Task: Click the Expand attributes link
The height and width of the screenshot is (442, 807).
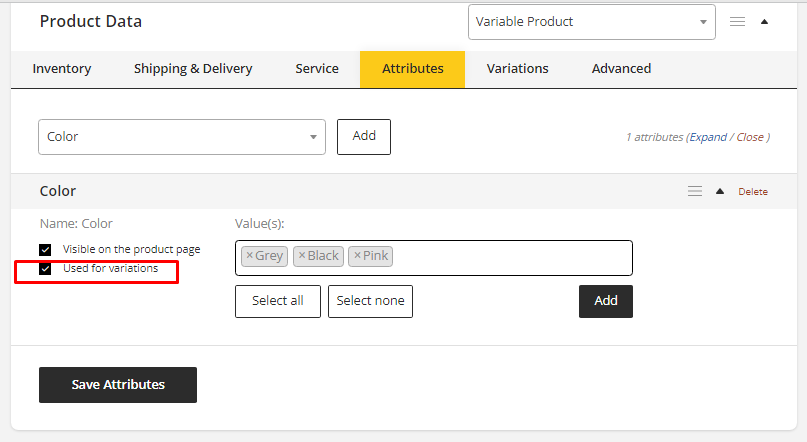Action: coord(709,137)
